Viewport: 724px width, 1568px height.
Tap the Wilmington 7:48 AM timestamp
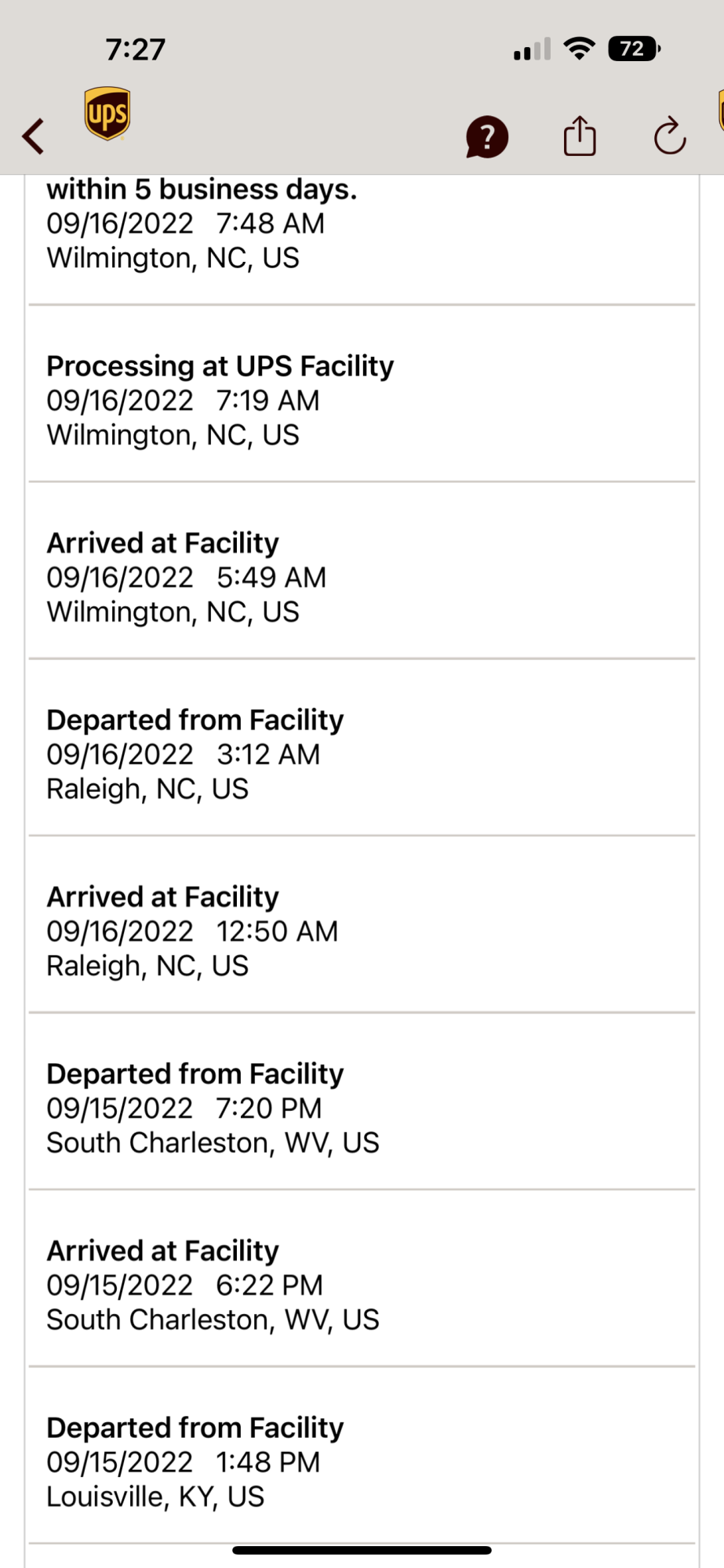[x=185, y=223]
